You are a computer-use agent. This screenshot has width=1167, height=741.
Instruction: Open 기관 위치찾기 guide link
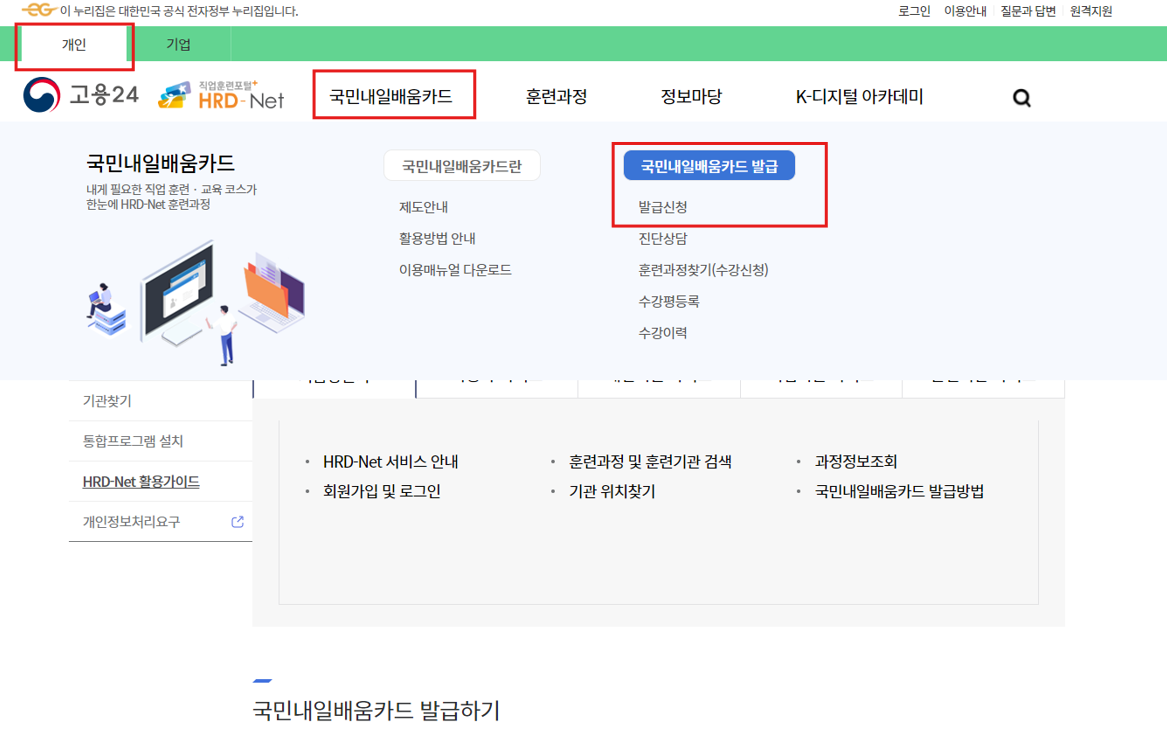[612, 491]
